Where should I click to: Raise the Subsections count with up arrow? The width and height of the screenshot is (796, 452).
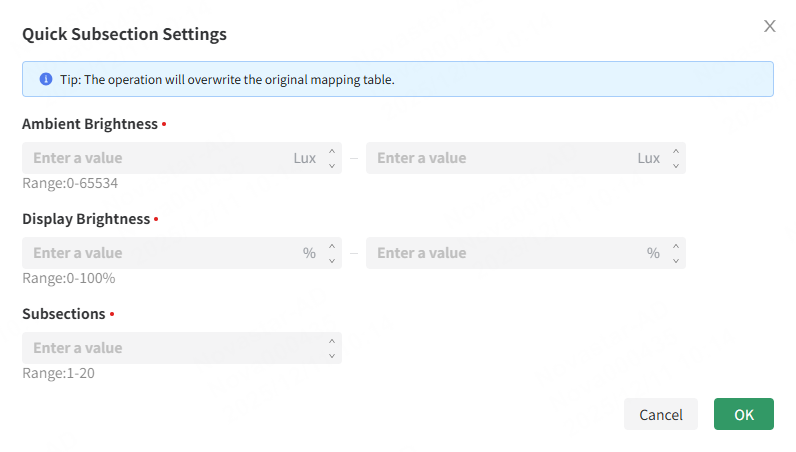(x=332, y=341)
